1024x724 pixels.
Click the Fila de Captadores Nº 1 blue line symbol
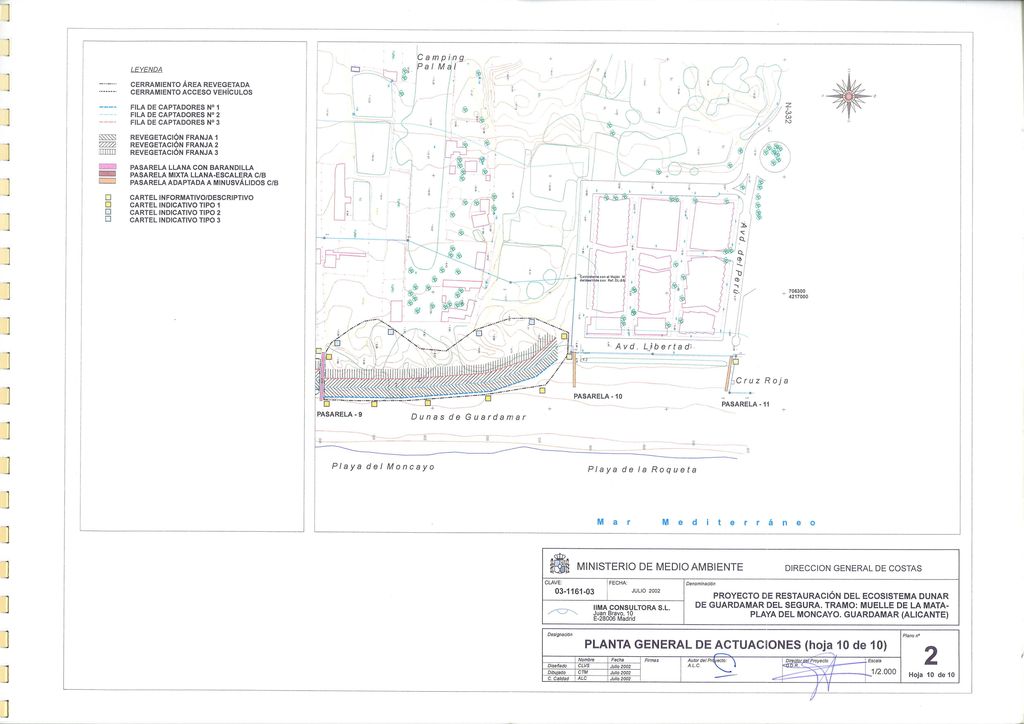click(x=109, y=106)
